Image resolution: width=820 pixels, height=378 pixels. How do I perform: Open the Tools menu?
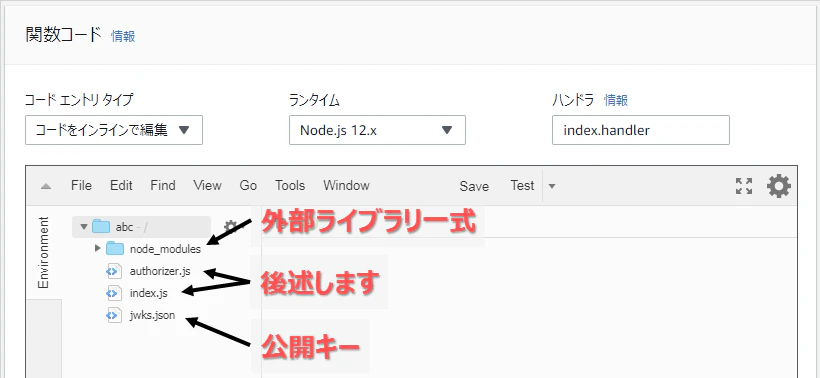(290, 186)
